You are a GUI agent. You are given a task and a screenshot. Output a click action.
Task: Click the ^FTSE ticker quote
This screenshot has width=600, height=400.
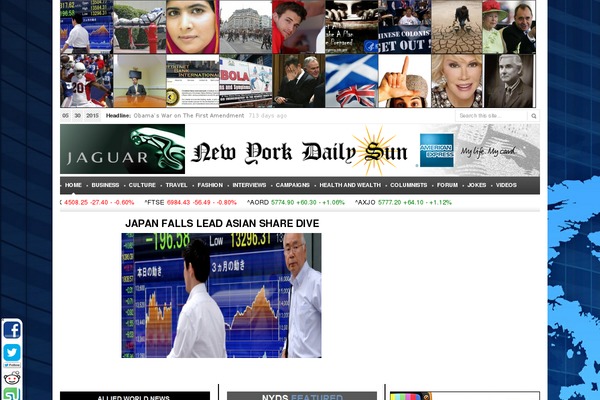[190, 202]
